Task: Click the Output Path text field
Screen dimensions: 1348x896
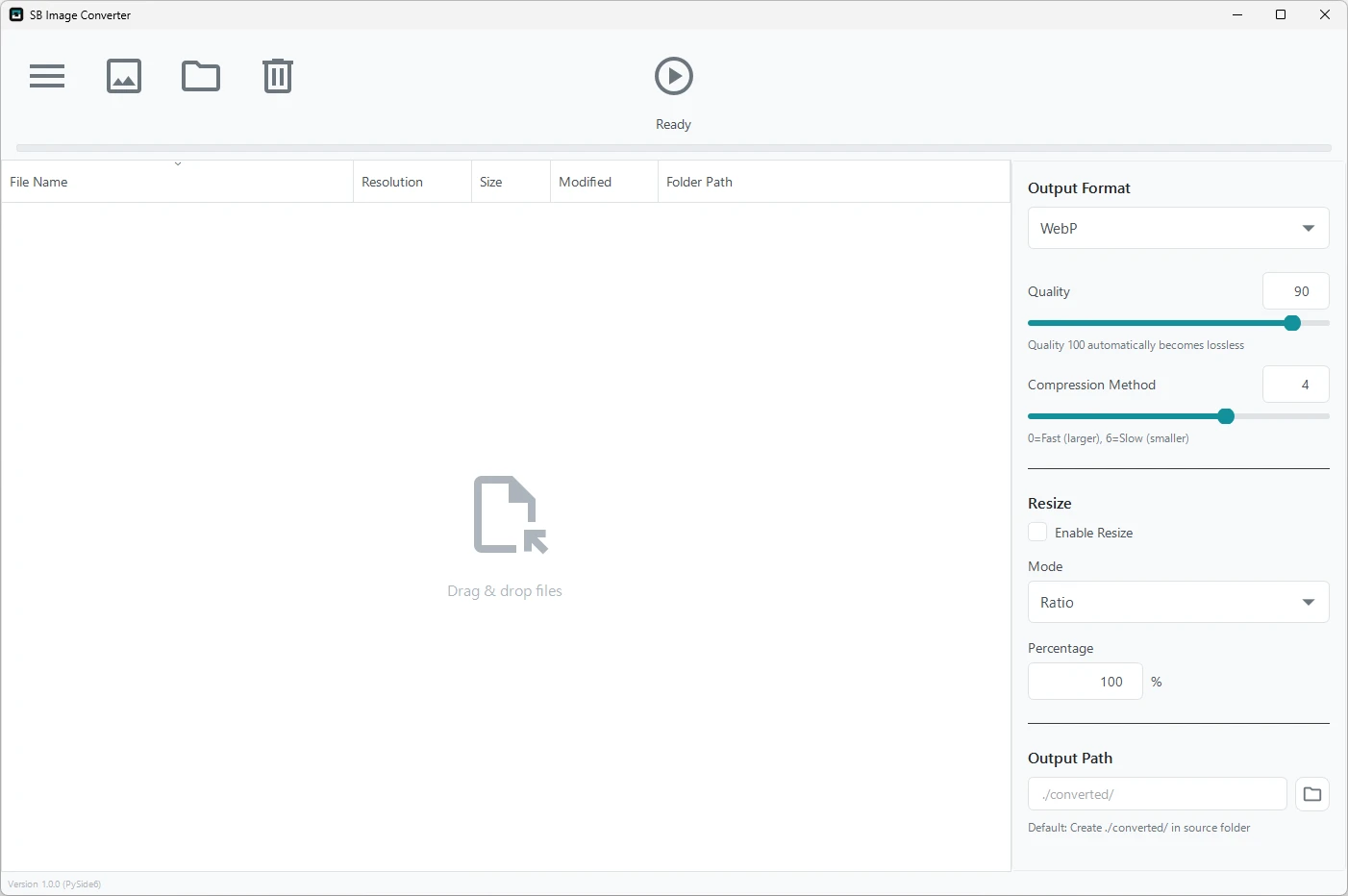Action: [x=1158, y=794]
